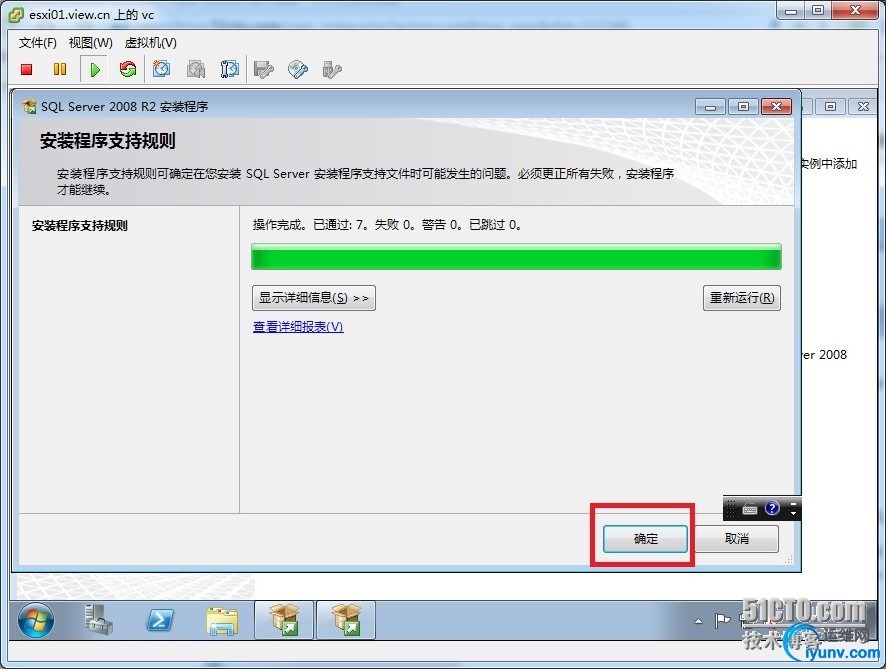Image resolution: width=886 pixels, height=669 pixels.
Task: Maximize the SQL Server 2008 R2 安装程序 dialog
Action: point(744,107)
